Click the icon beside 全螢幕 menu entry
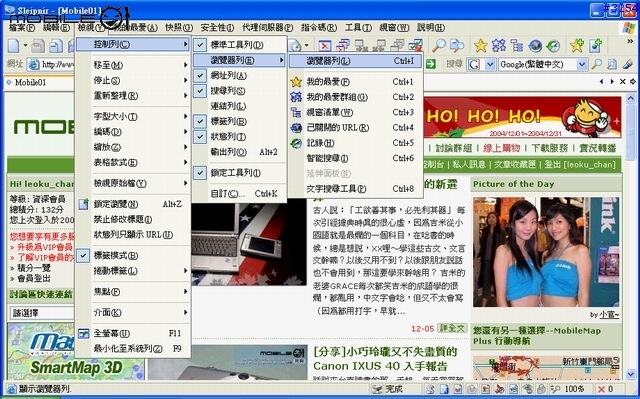640x399 pixels. tap(84, 333)
